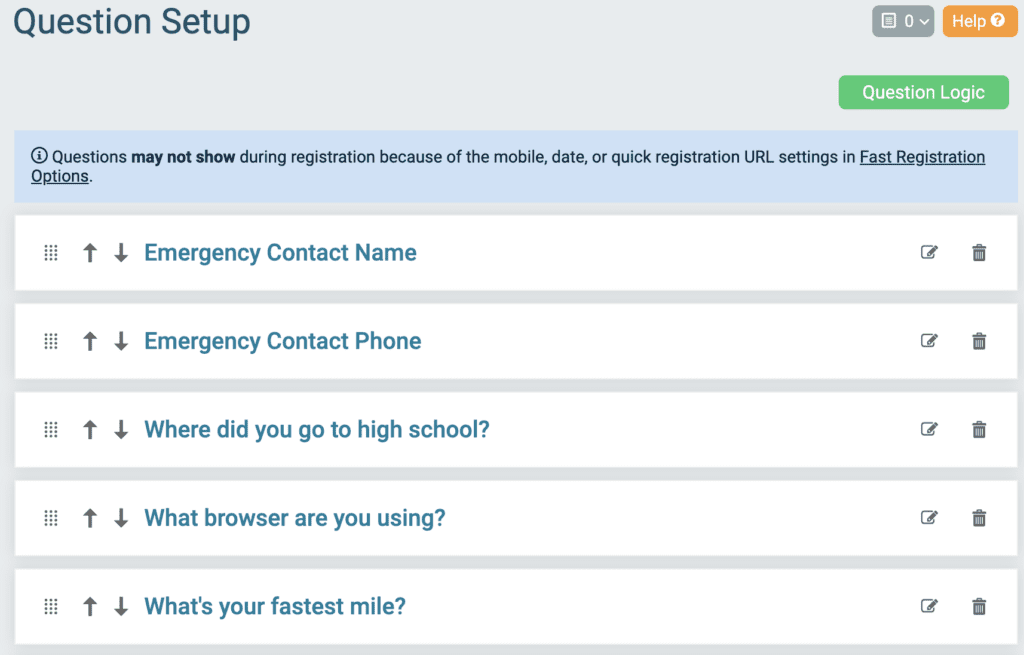Delete the Emergency Contact Name question
The image size is (1024, 655).
tap(978, 252)
